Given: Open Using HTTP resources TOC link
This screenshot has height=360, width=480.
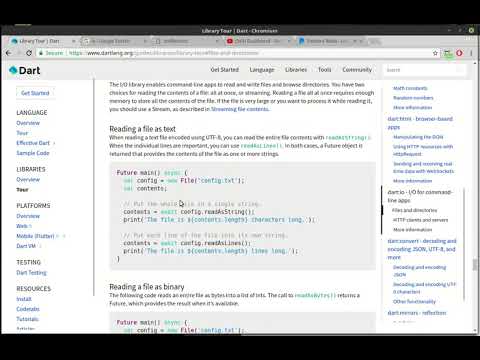Looking at the screenshot, I should pos(423,150).
